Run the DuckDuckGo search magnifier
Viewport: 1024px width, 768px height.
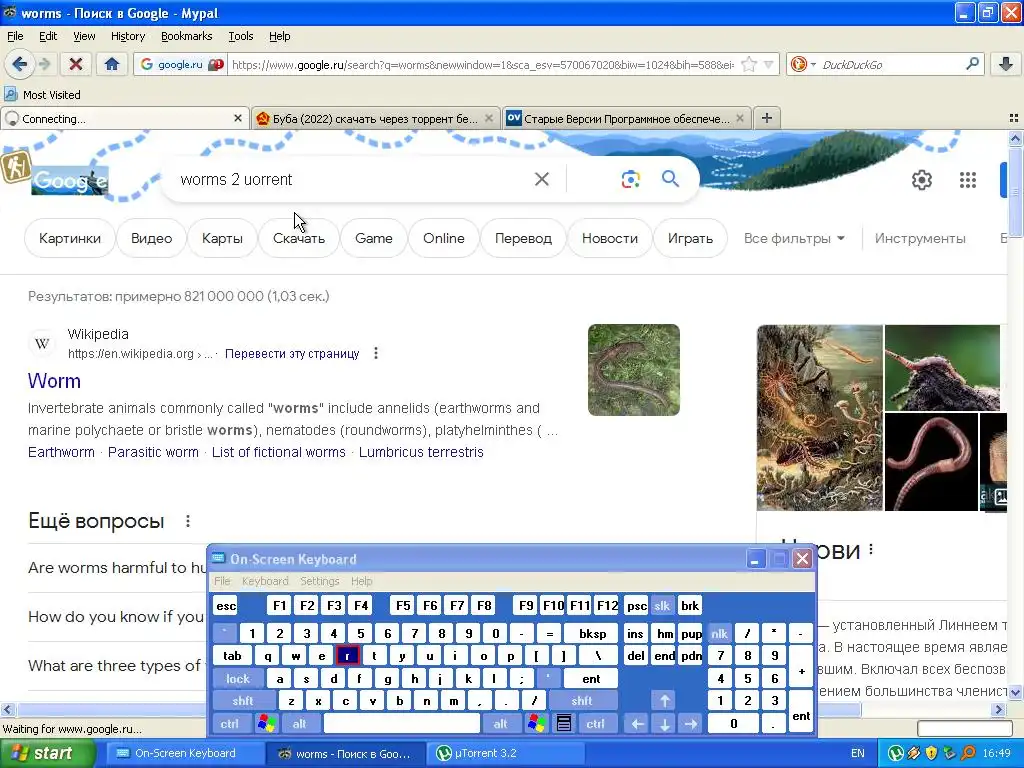click(x=972, y=64)
